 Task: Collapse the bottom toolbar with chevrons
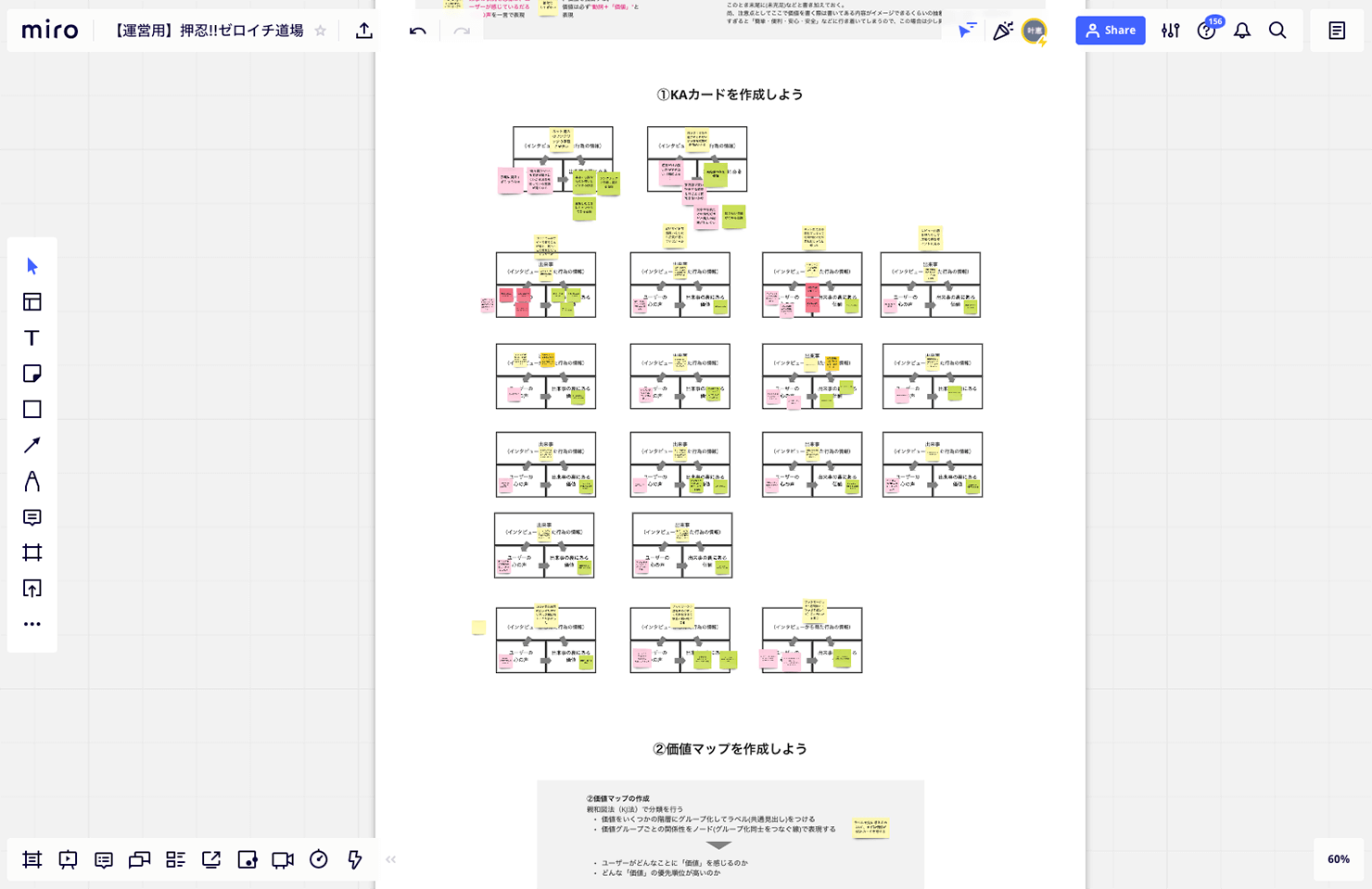391,859
